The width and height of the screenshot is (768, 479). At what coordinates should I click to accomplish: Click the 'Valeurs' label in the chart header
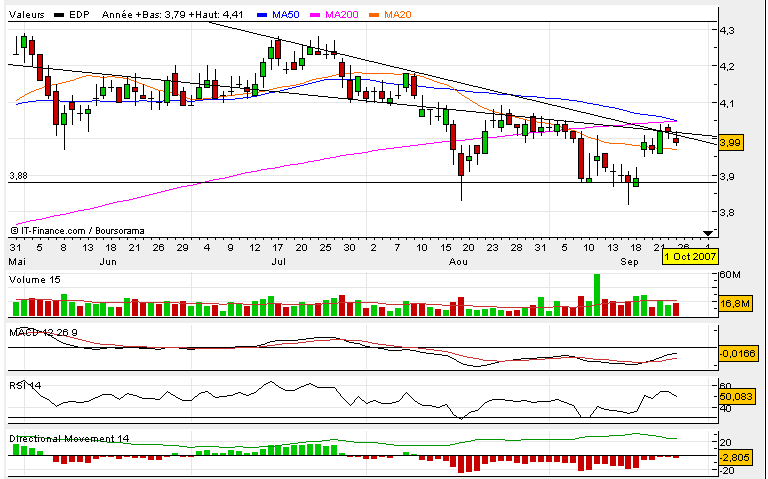pos(26,15)
